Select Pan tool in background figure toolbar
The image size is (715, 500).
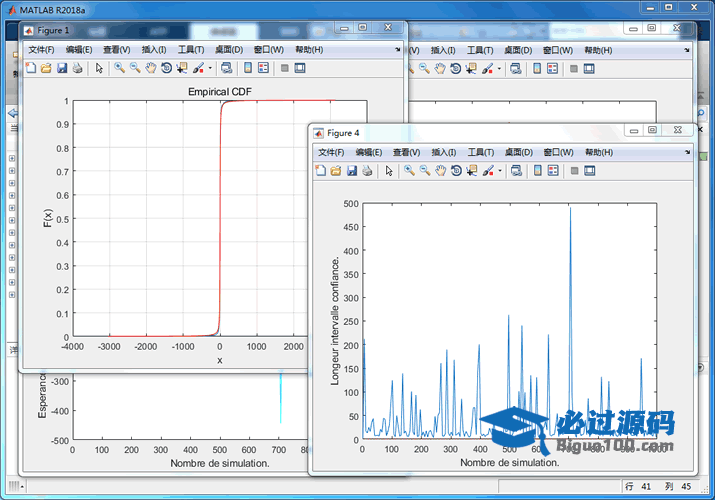coord(440,69)
